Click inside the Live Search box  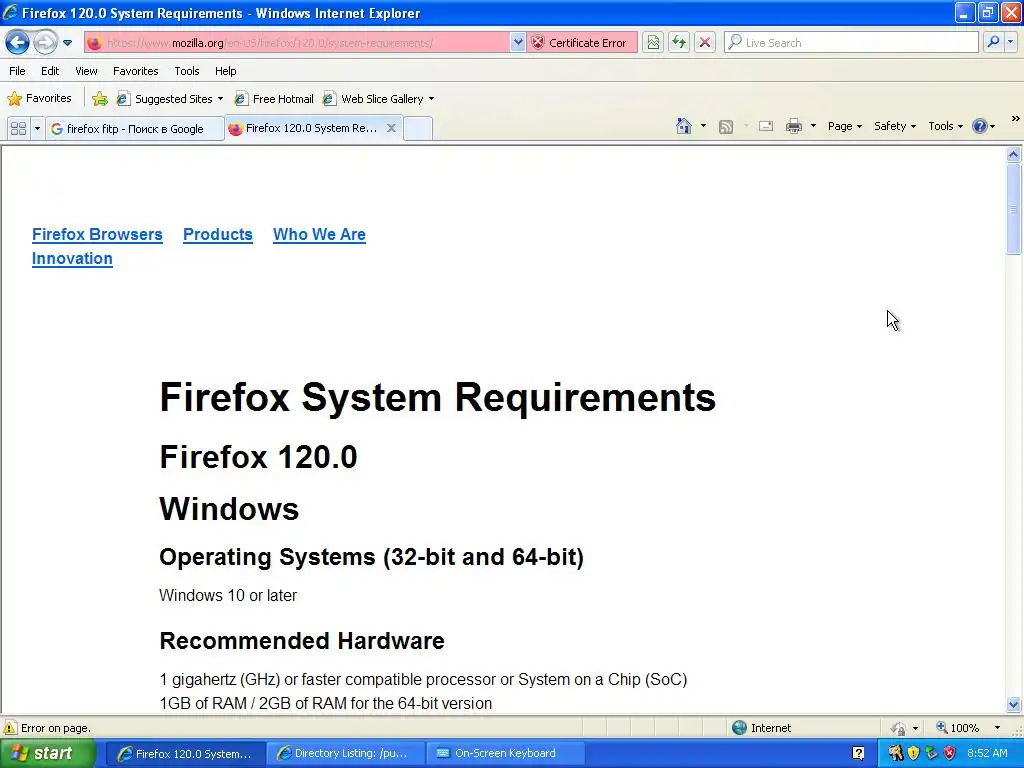(852, 43)
